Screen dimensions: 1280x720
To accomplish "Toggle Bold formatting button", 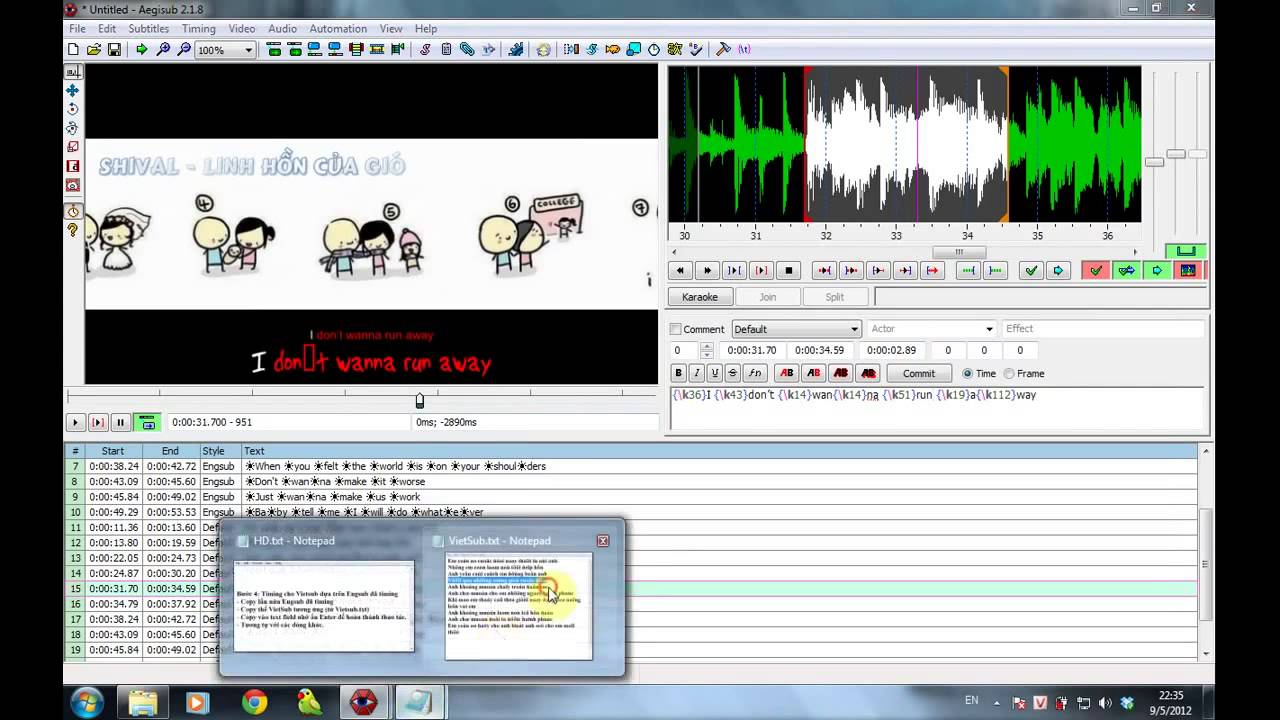I will pyautogui.click(x=678, y=373).
